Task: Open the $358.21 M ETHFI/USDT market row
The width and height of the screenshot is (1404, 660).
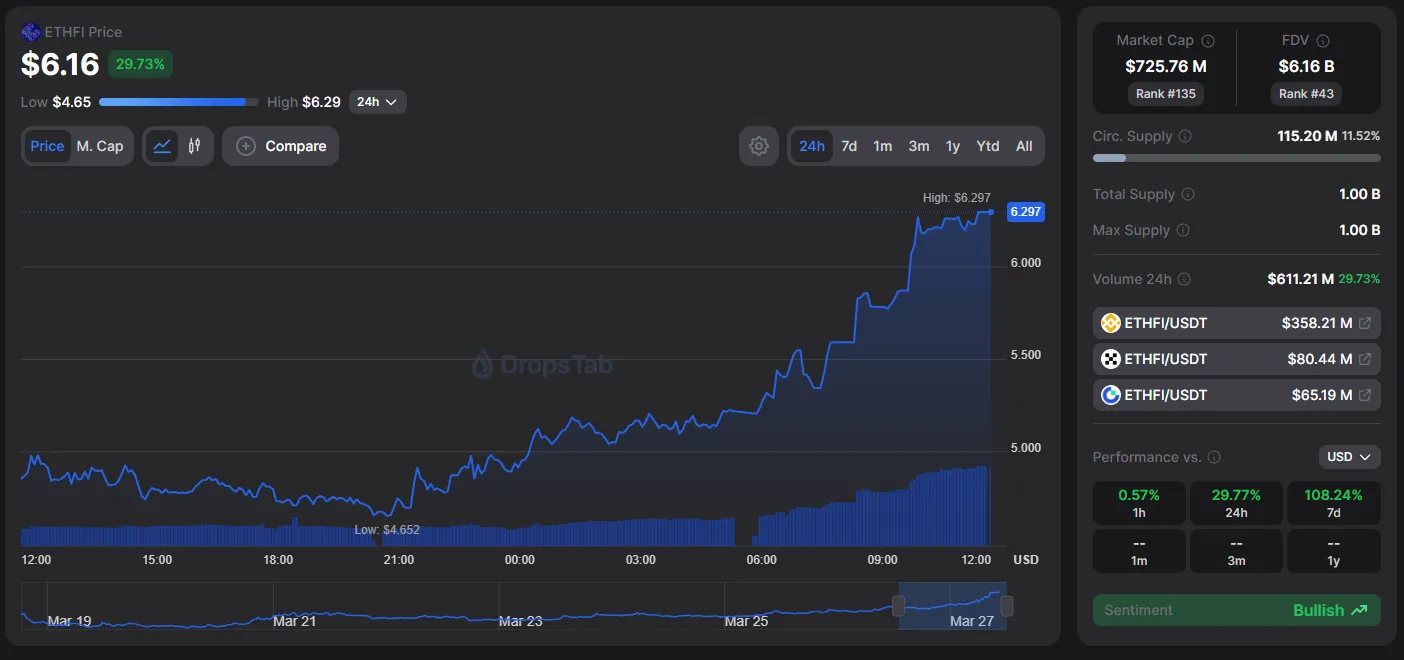Action: coord(1237,323)
